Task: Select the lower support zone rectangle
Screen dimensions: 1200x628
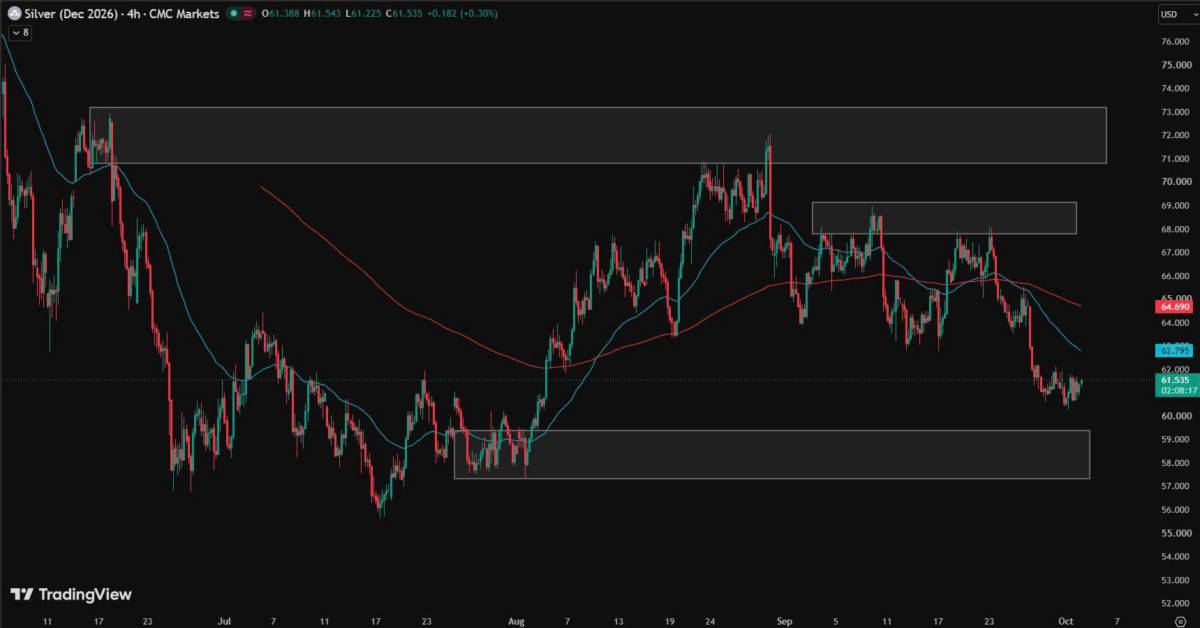Action: 772,454
